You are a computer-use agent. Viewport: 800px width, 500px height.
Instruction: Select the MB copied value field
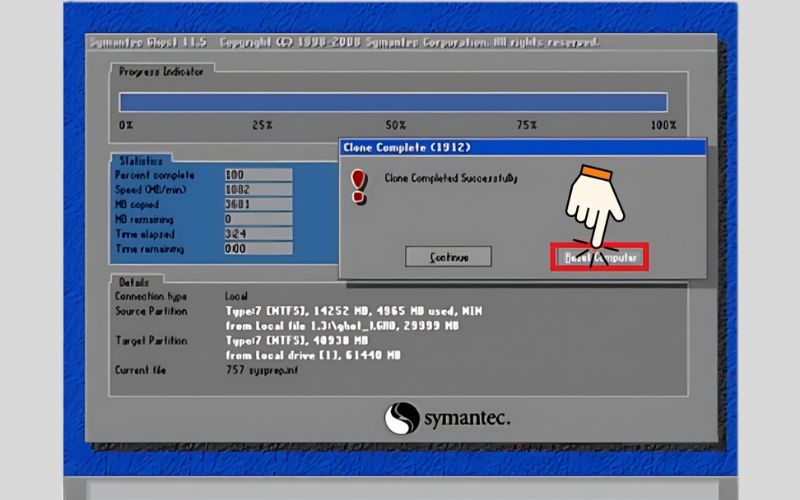[x=258, y=205]
